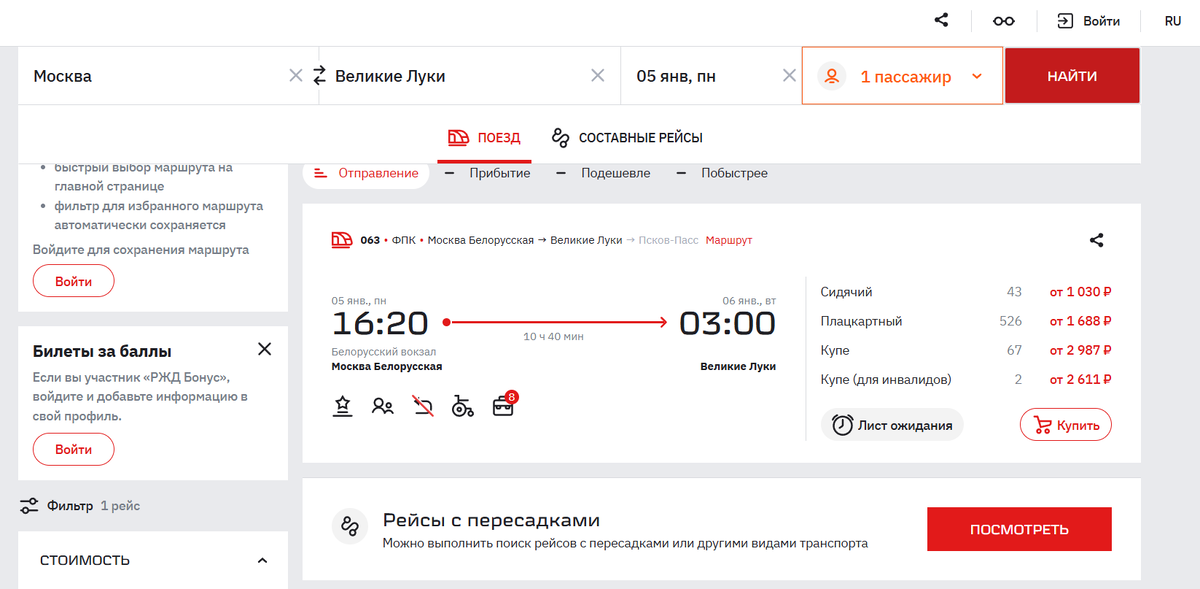This screenshot has height=589, width=1200.
Task: Expand the 1 пассажир dropdown
Action: 899,75
